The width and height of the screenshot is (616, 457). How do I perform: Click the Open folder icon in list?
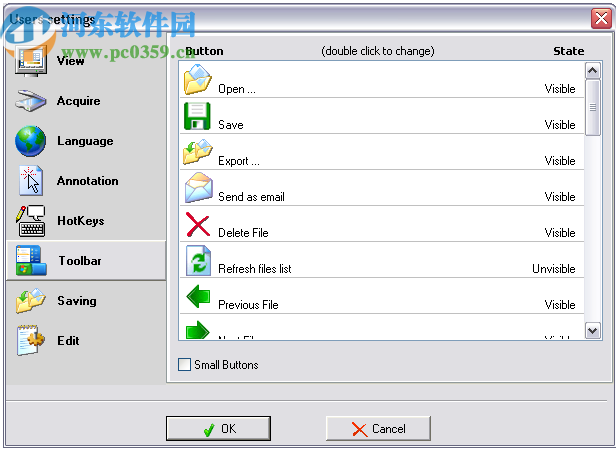[198, 80]
